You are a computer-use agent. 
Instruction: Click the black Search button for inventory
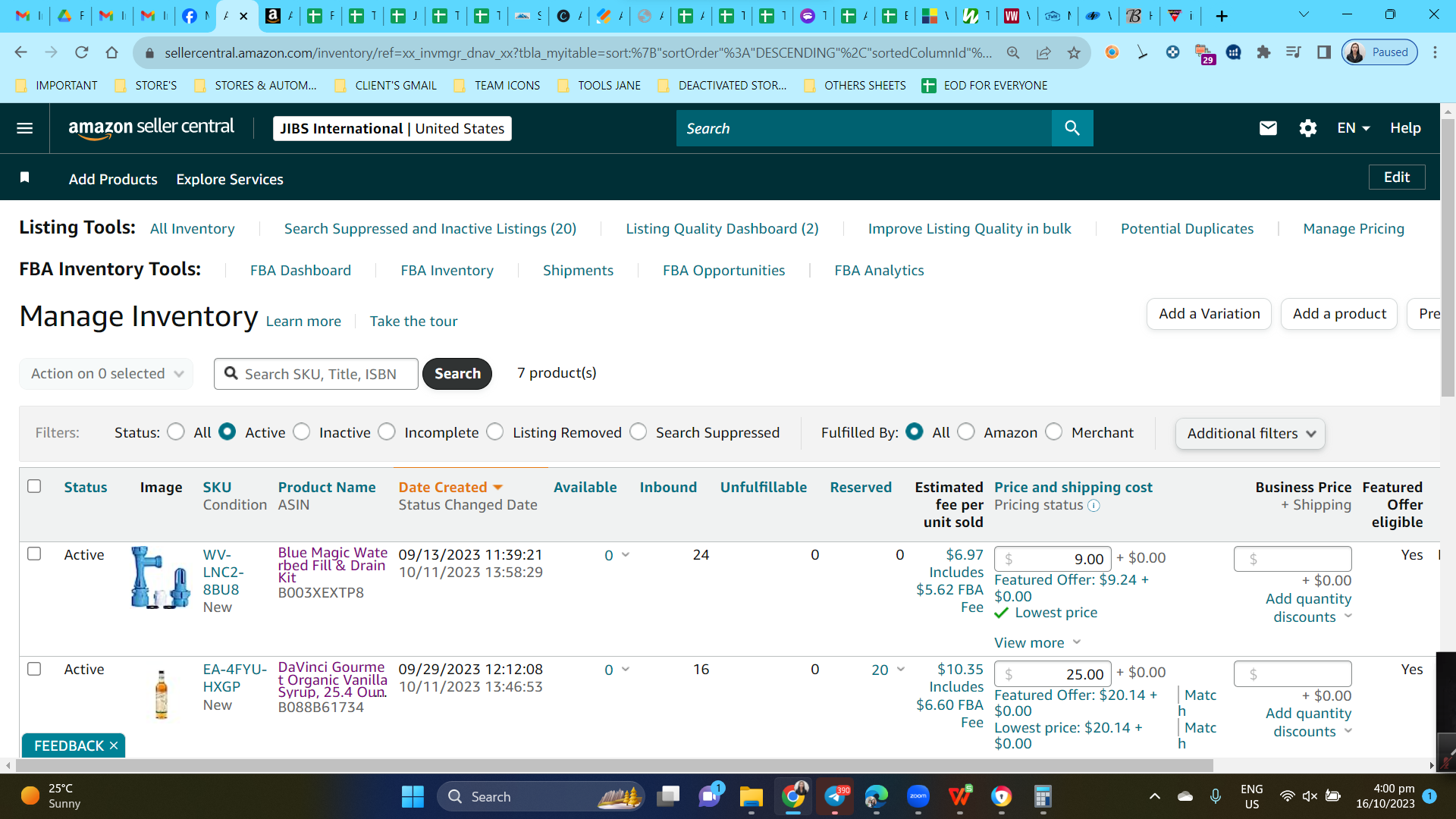coord(457,374)
